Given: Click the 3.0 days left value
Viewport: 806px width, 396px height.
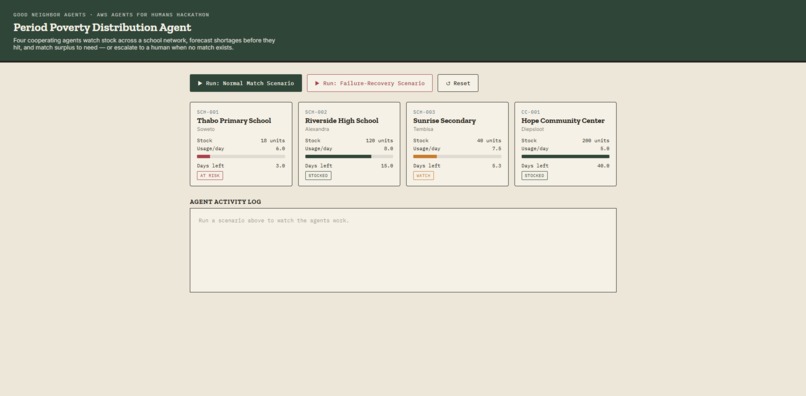Looking at the screenshot, I should 280,166.
